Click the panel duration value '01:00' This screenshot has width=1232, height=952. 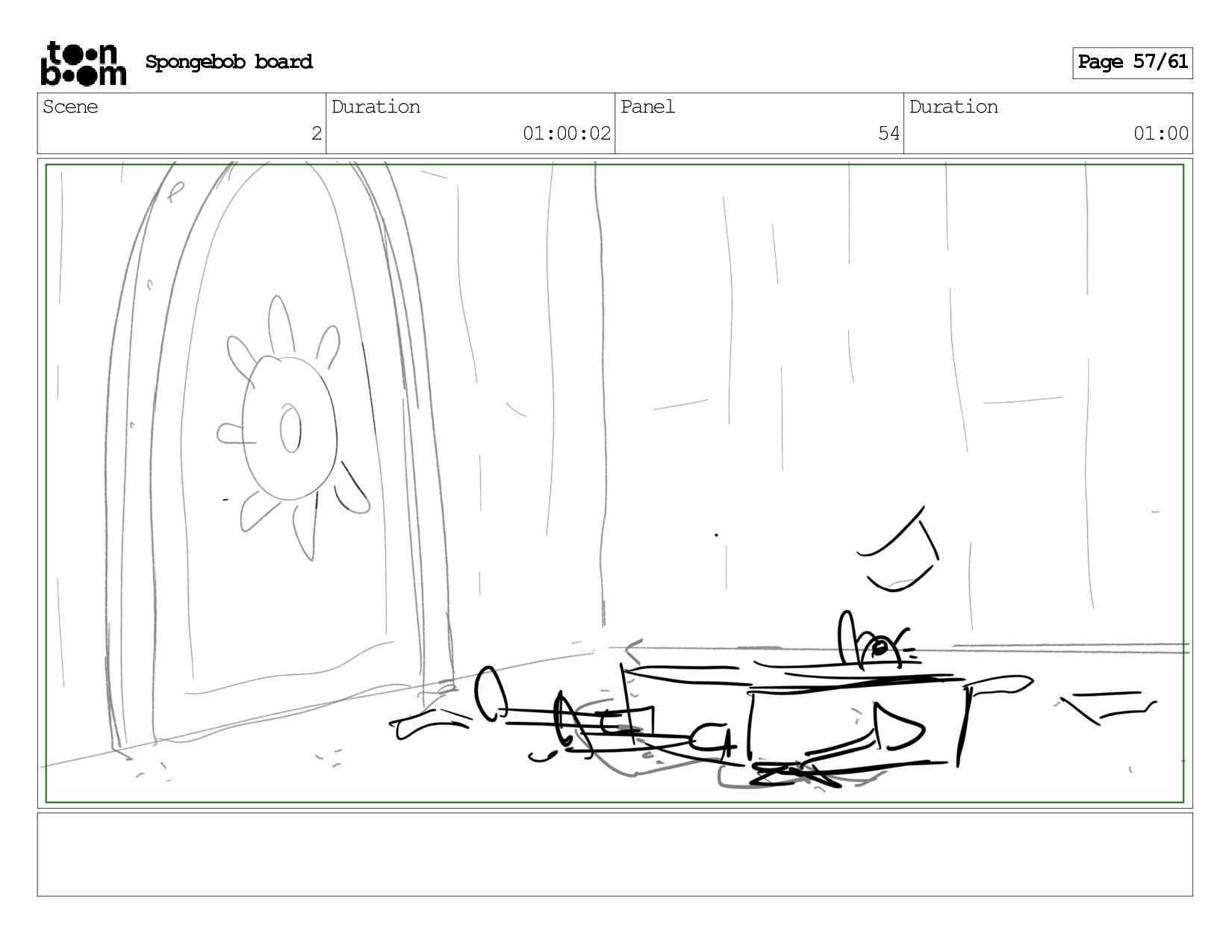point(1160,134)
